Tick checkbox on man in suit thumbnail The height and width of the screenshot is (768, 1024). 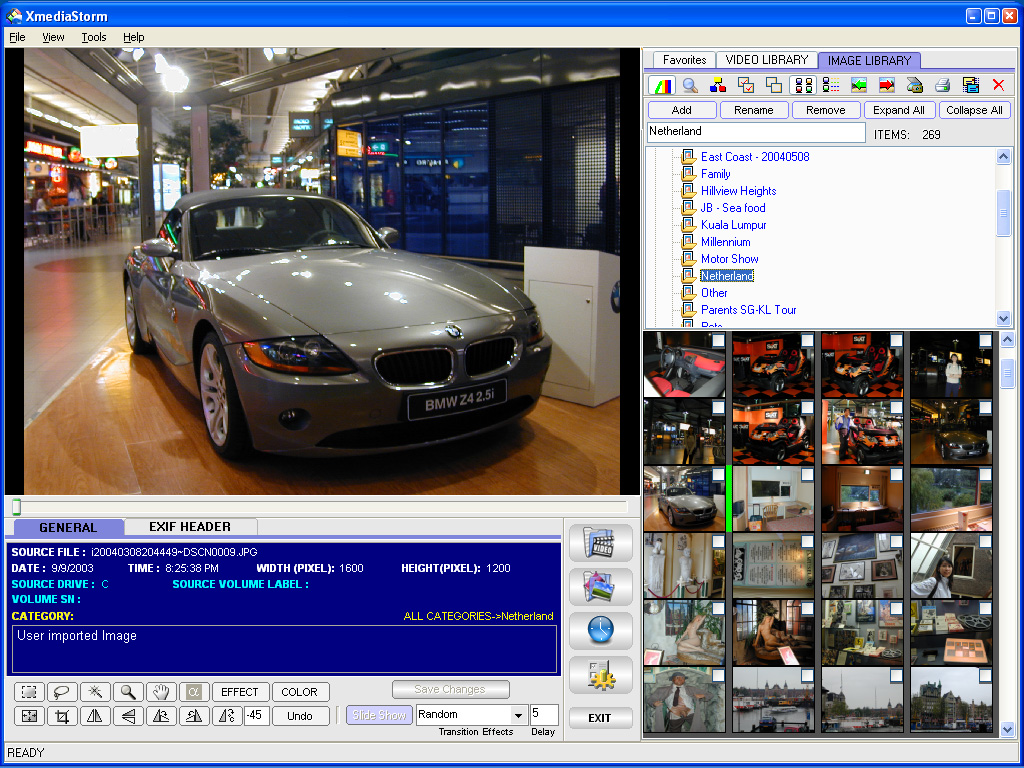pyautogui.click(x=718, y=675)
